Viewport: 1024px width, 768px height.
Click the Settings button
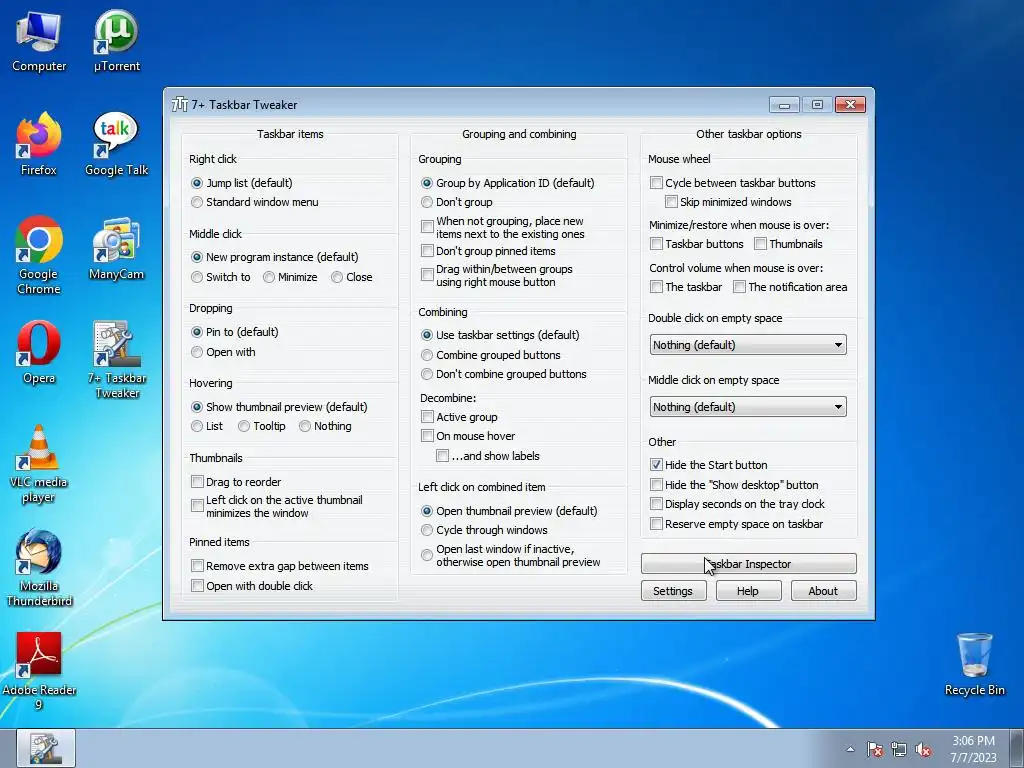coord(673,591)
